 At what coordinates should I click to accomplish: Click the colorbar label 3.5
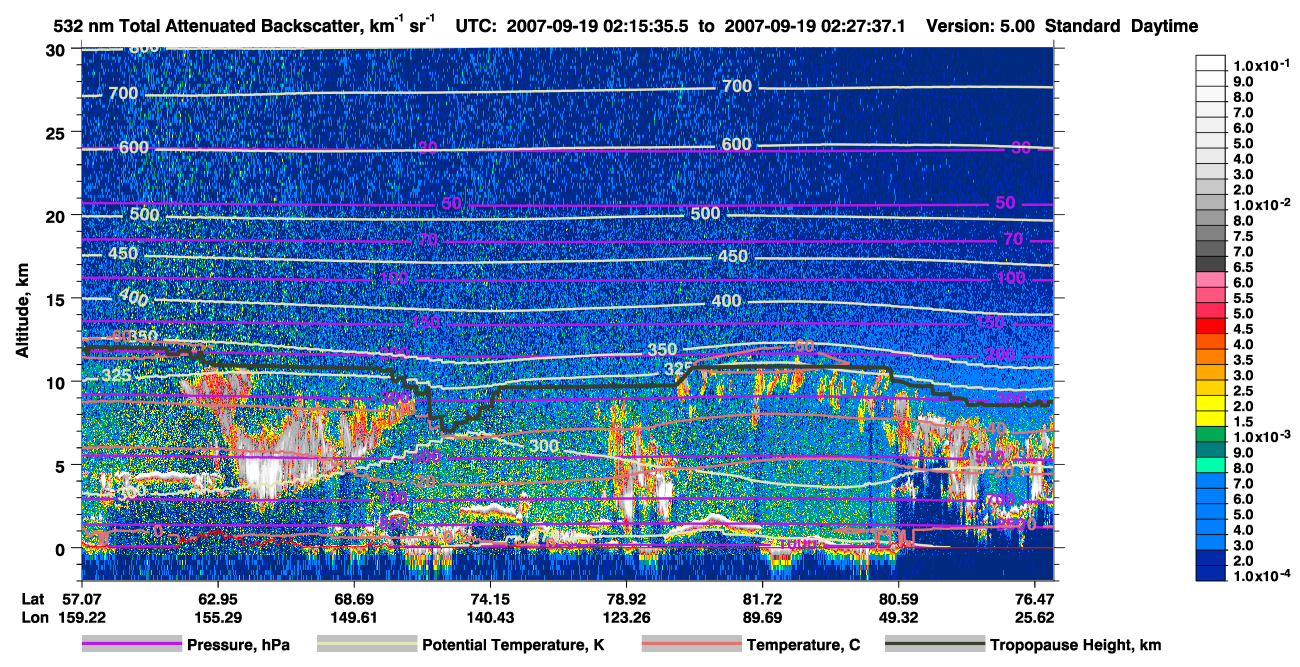tap(1243, 359)
